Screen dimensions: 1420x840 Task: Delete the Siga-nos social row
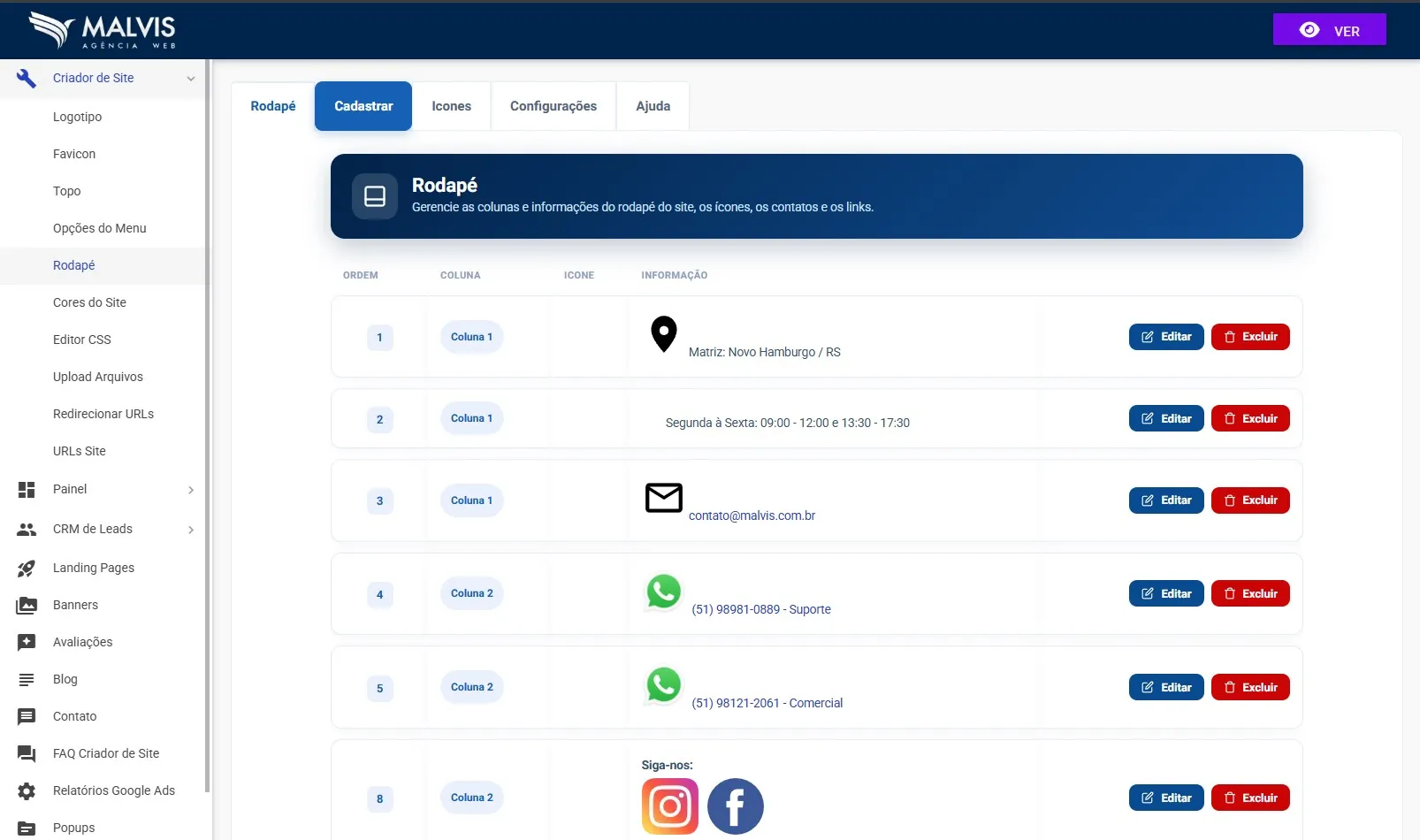tap(1250, 798)
